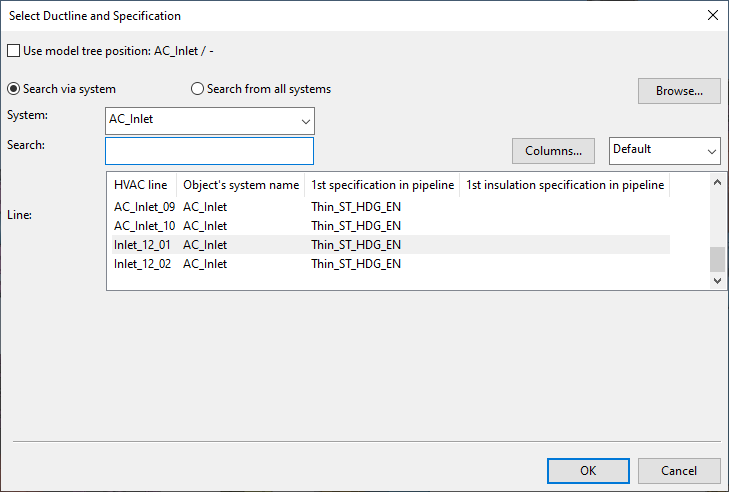Click 1st insulation specification column header
The image size is (729, 492).
click(564, 185)
